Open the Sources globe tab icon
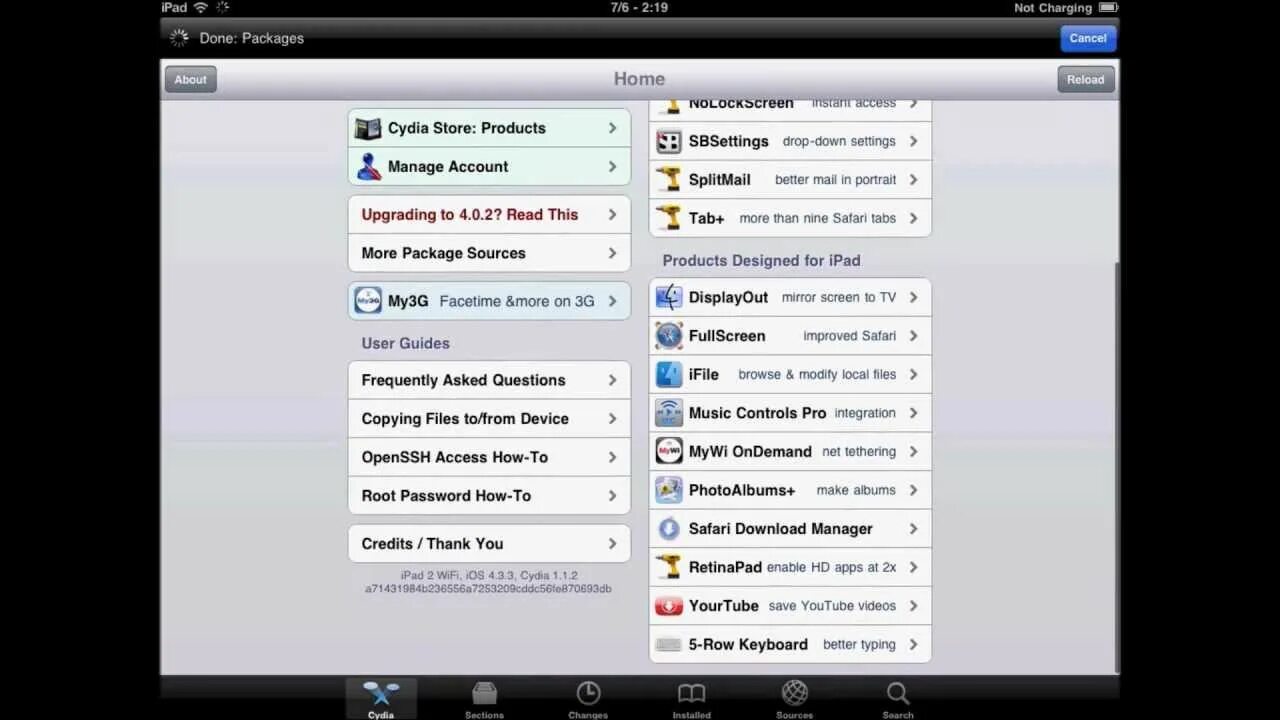This screenshot has height=720, width=1280. 795,693
